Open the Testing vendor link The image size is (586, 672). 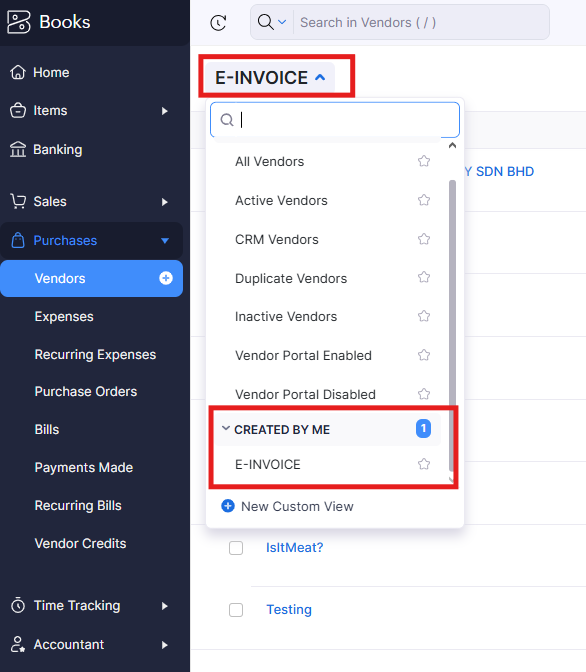click(x=289, y=609)
